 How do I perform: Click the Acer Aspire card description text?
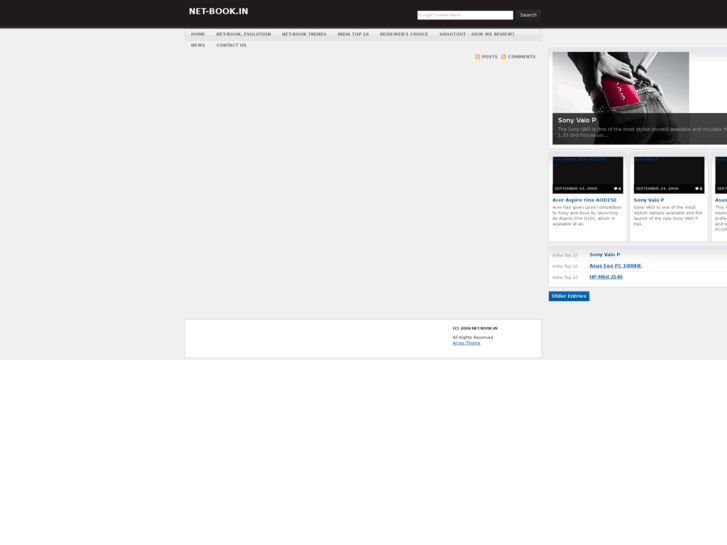click(587, 216)
